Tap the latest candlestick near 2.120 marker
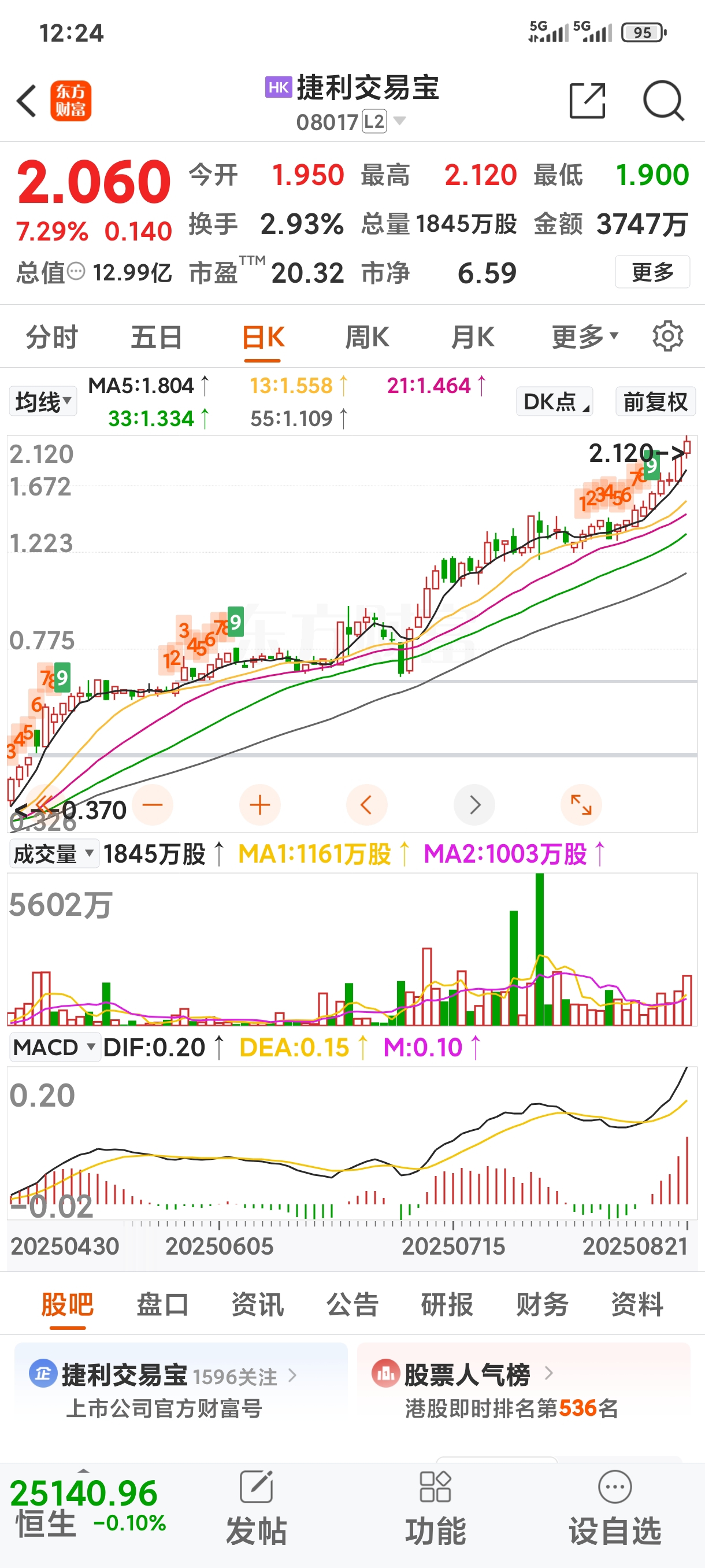705x1568 pixels. tap(687, 448)
